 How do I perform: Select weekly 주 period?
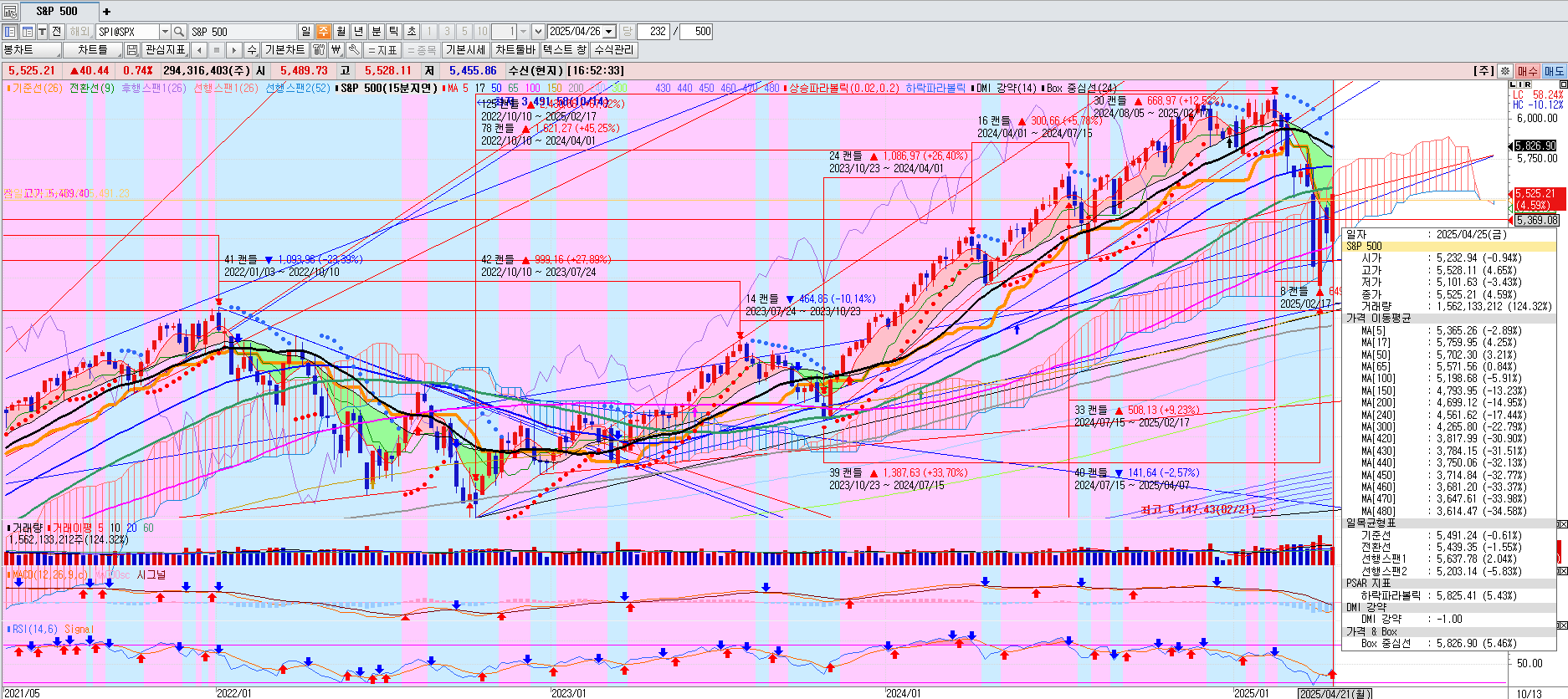[x=323, y=31]
